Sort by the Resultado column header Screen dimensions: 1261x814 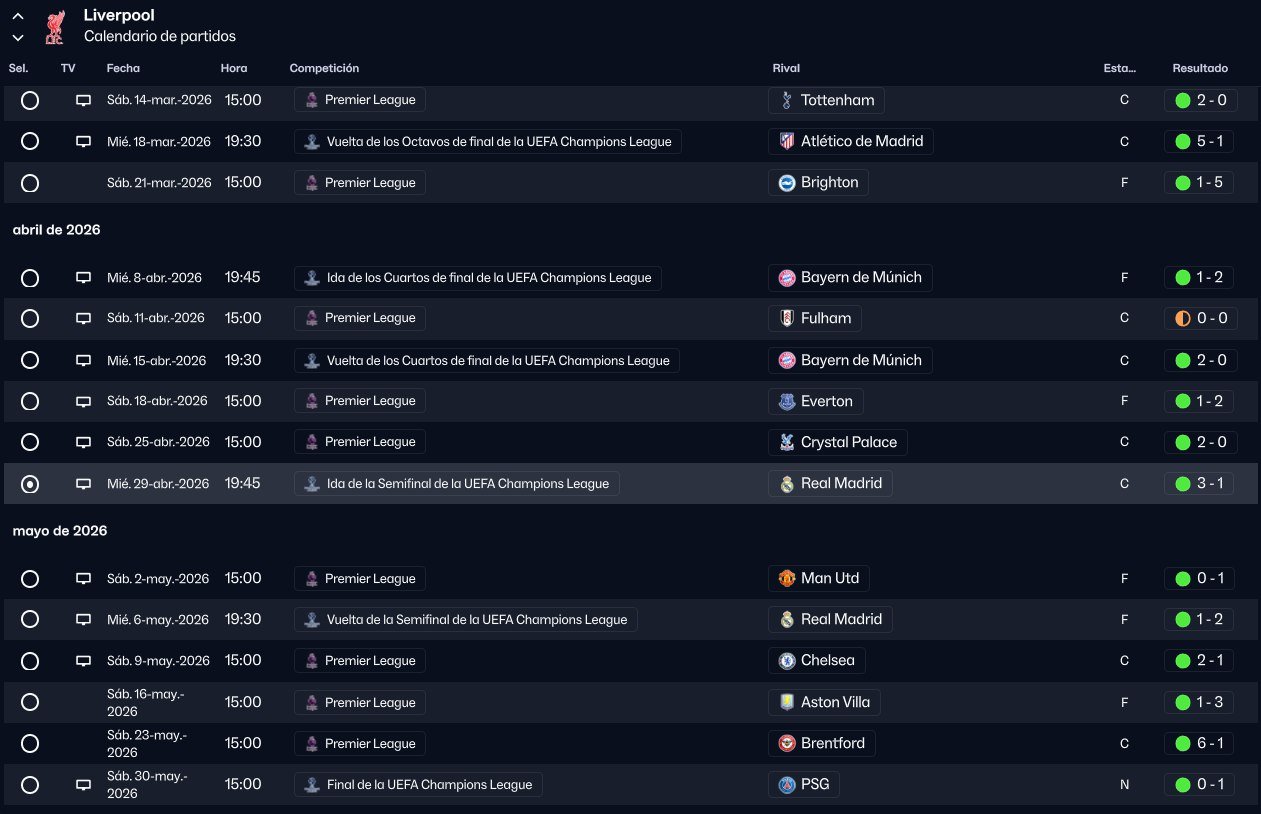point(1200,68)
